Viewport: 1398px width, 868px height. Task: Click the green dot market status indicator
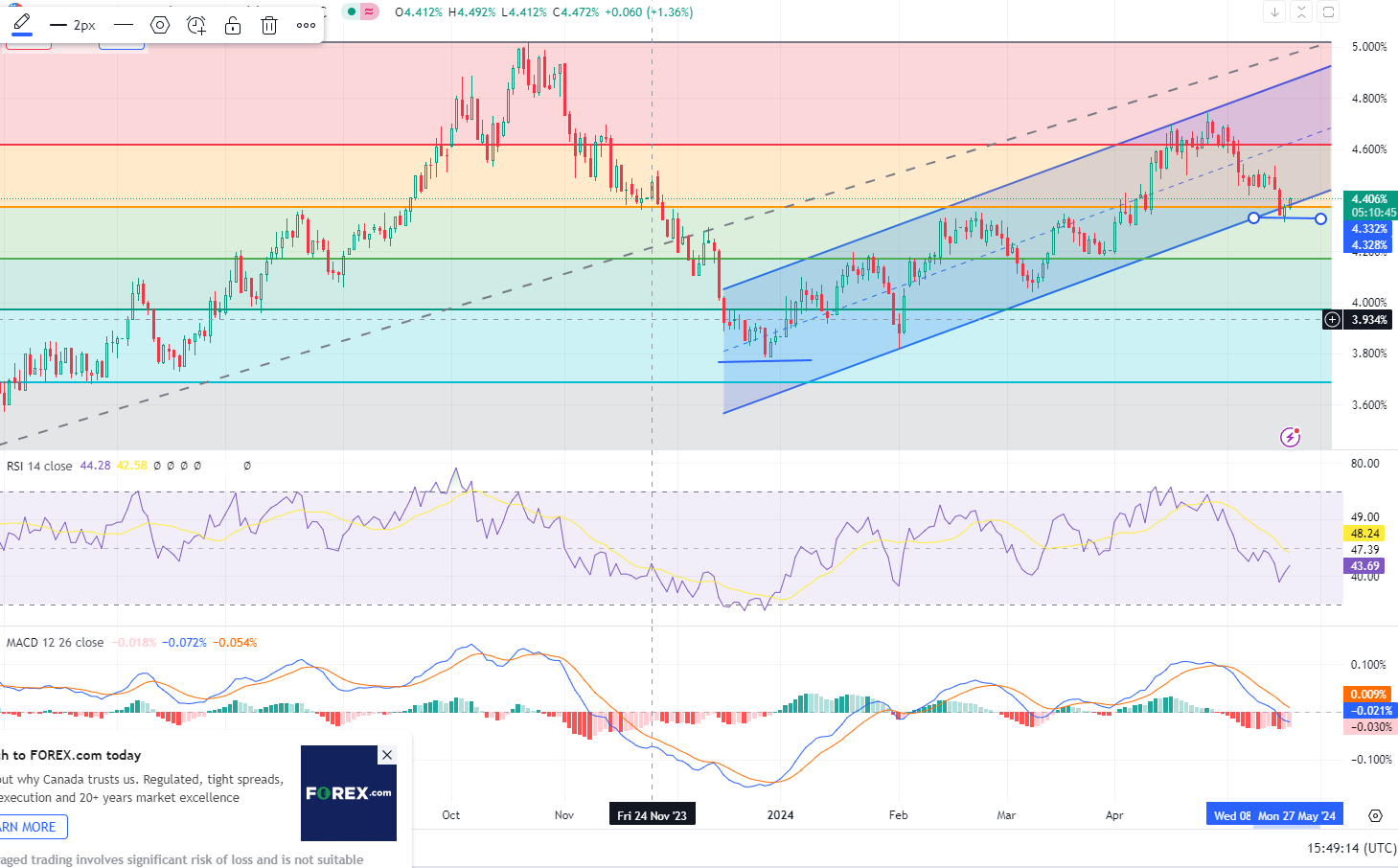(352, 12)
